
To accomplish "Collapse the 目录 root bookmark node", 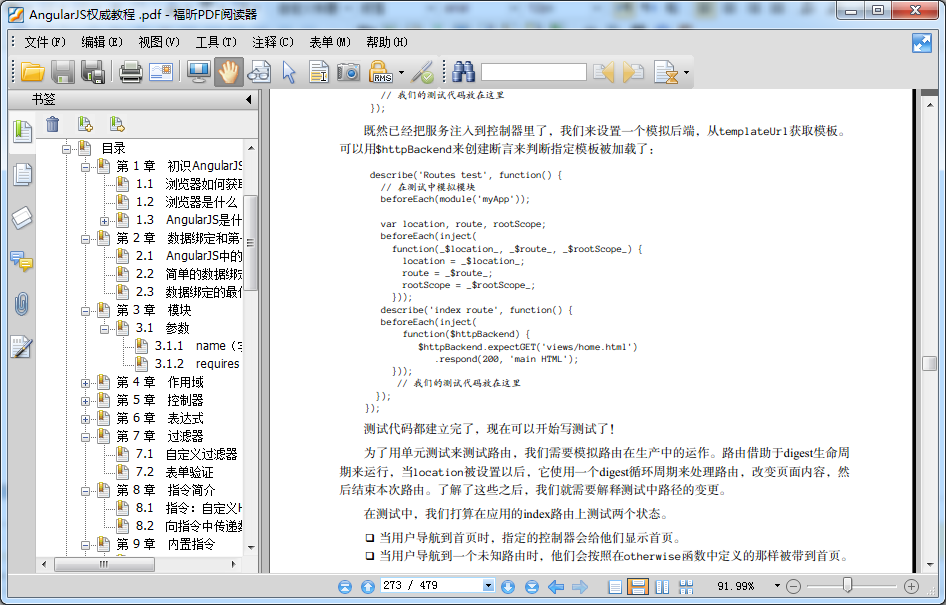I will (66, 149).
